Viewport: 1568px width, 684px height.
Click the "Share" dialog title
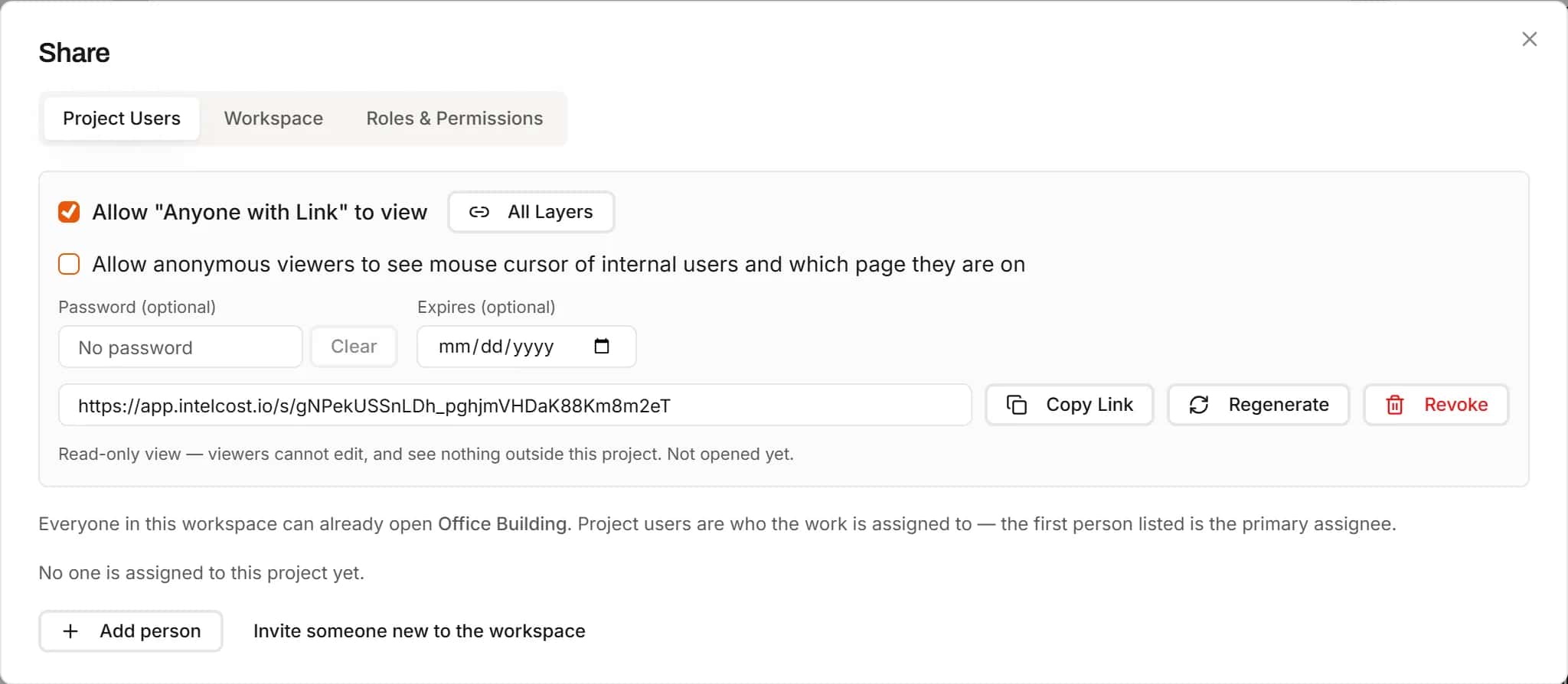74,53
